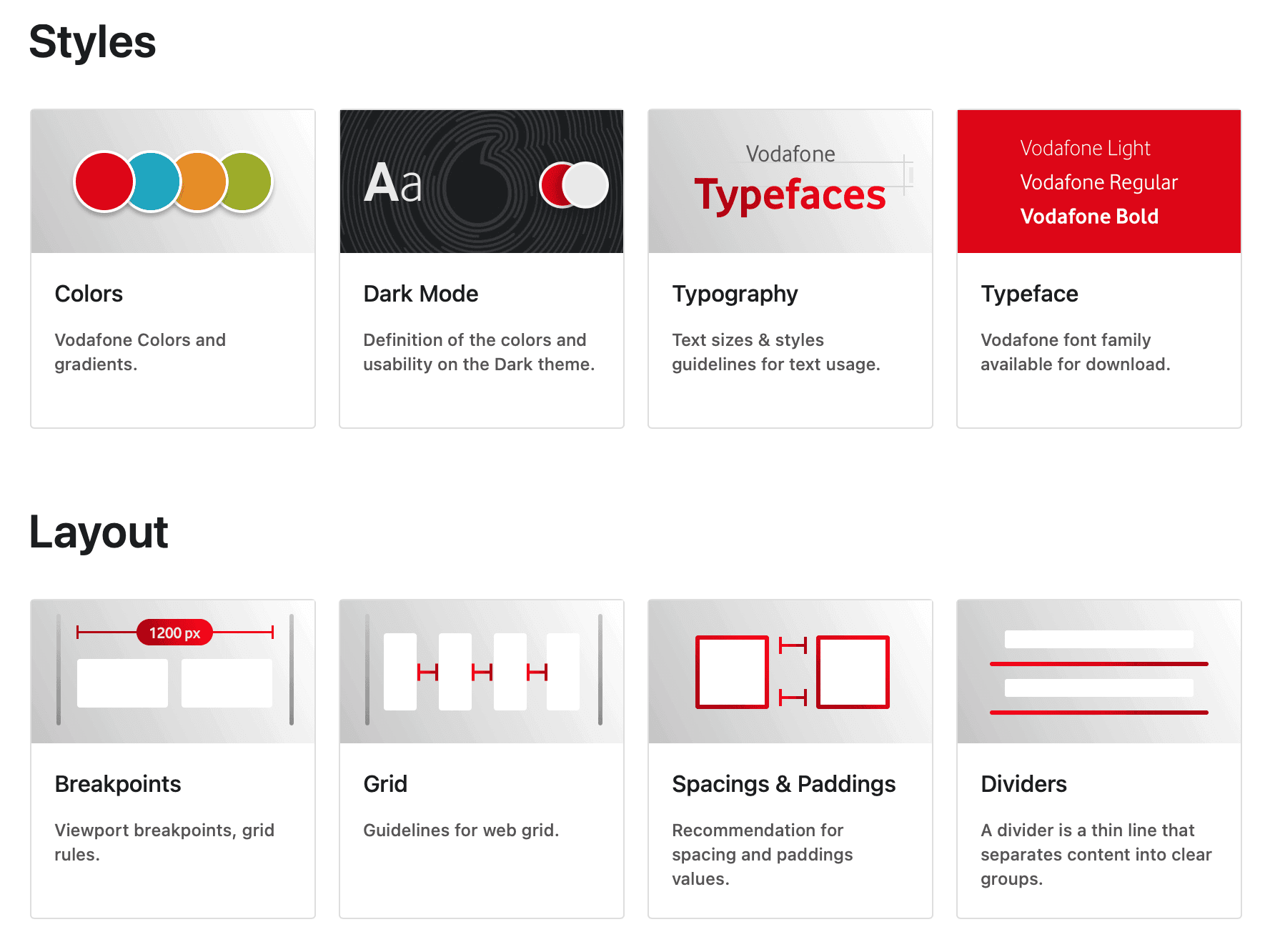Open the Spacings & Paddings squares thumbnail
1275x952 pixels.
click(790, 672)
